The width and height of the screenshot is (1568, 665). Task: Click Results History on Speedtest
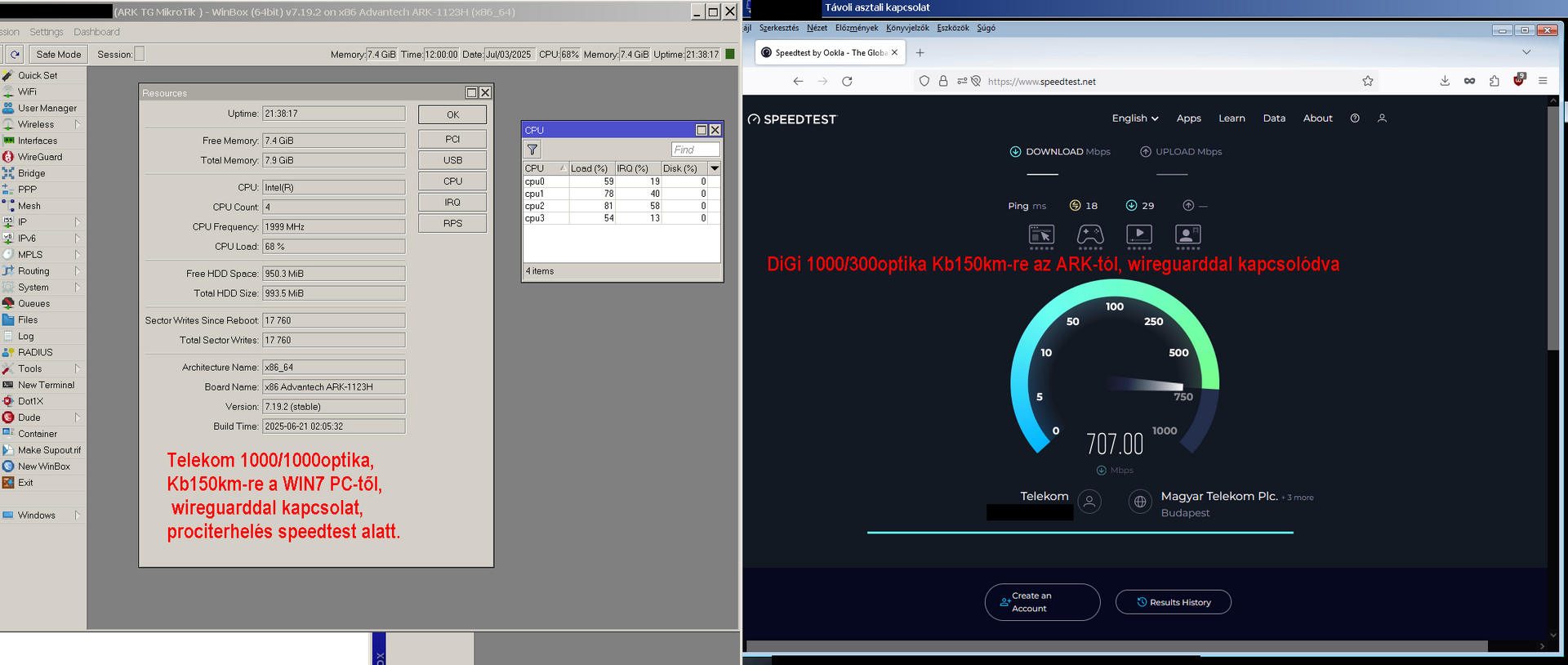point(1174,602)
